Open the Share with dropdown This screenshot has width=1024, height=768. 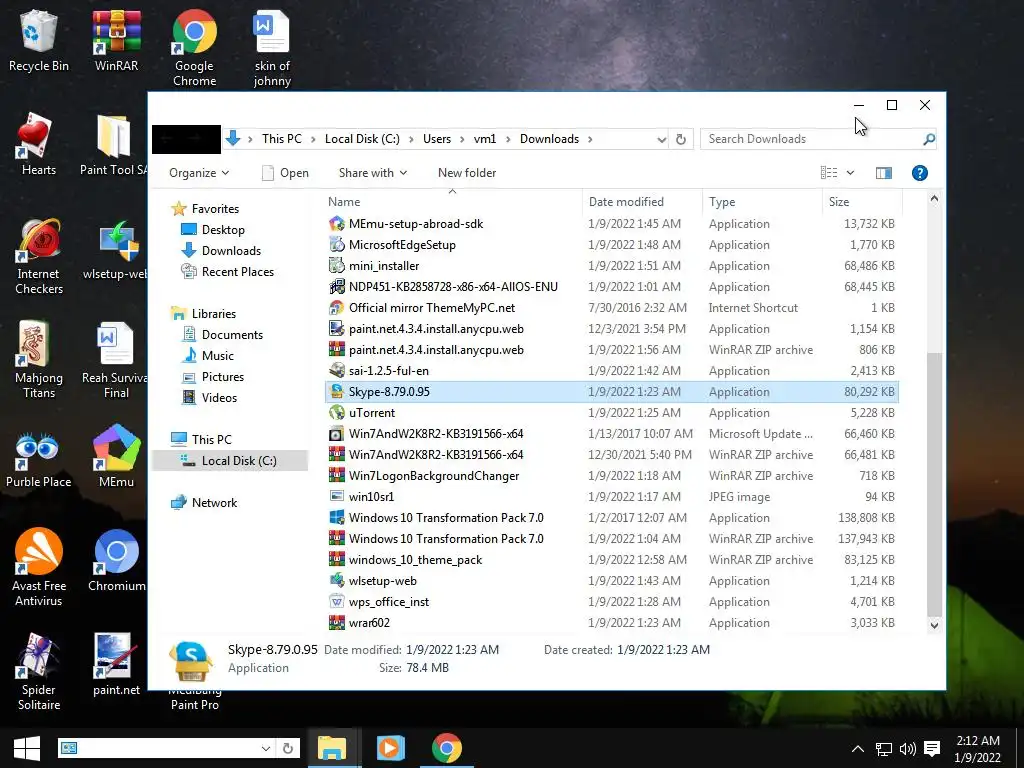pyautogui.click(x=373, y=173)
